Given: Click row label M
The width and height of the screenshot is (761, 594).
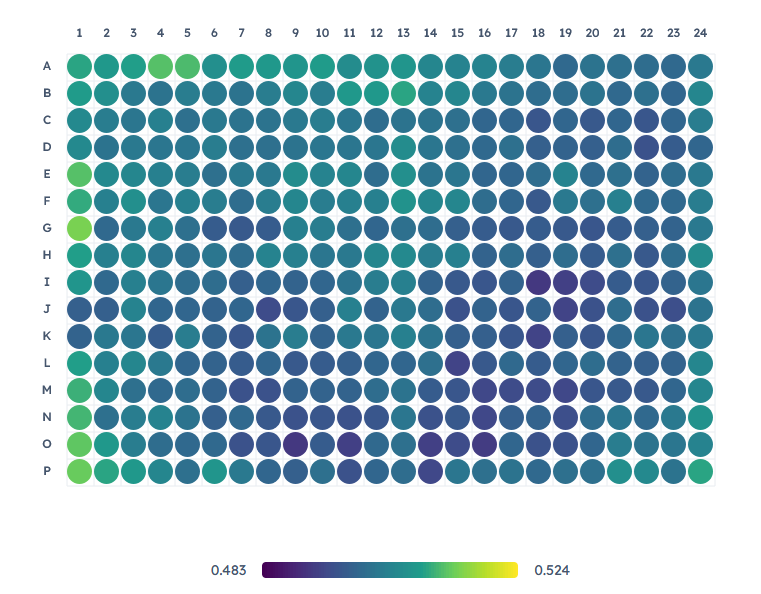Looking at the screenshot, I should pos(47,390).
